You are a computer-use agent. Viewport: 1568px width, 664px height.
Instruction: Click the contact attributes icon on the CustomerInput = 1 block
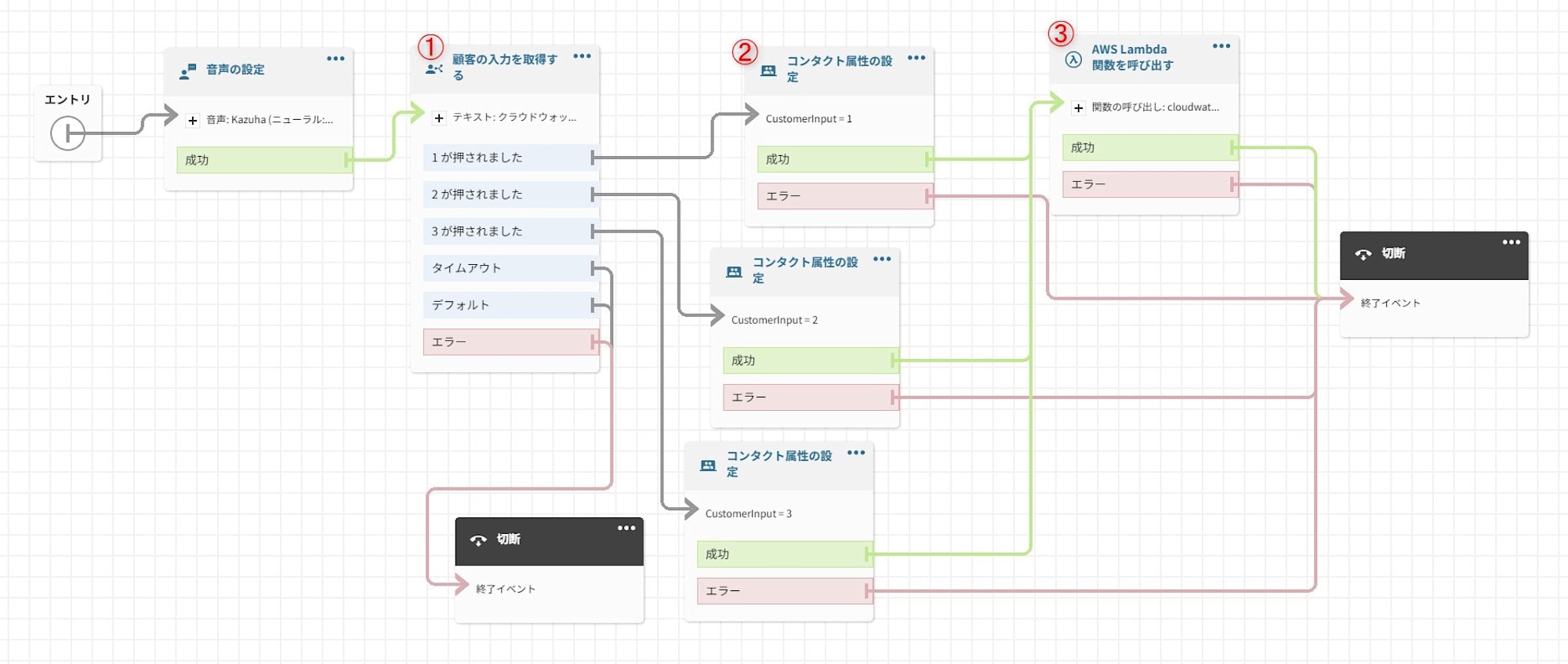[x=768, y=71]
